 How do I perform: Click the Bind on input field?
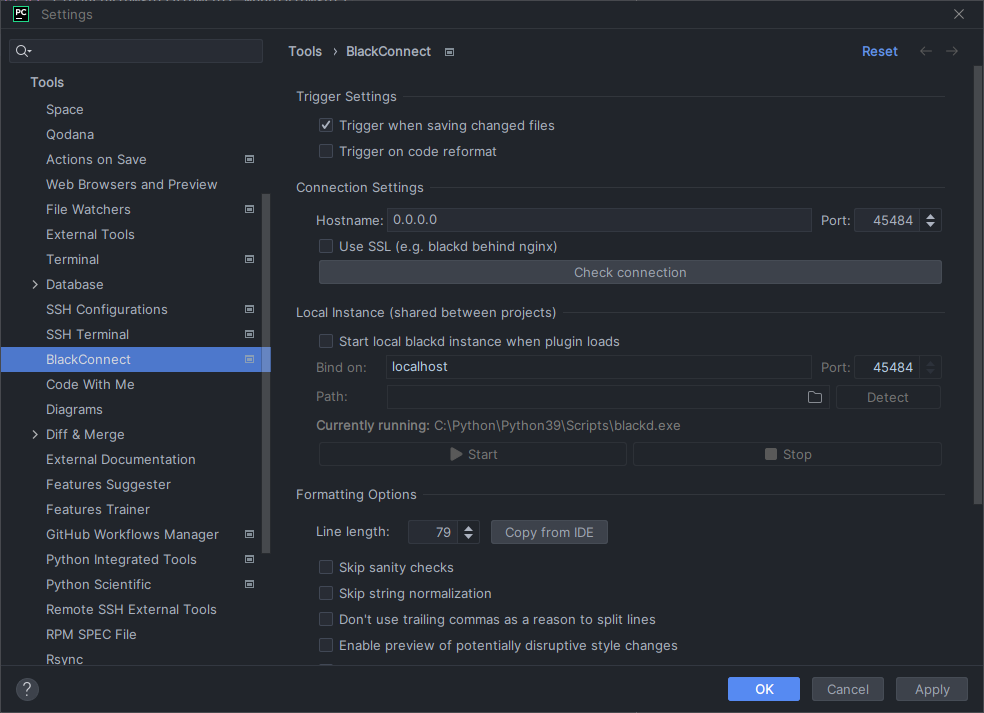point(599,367)
